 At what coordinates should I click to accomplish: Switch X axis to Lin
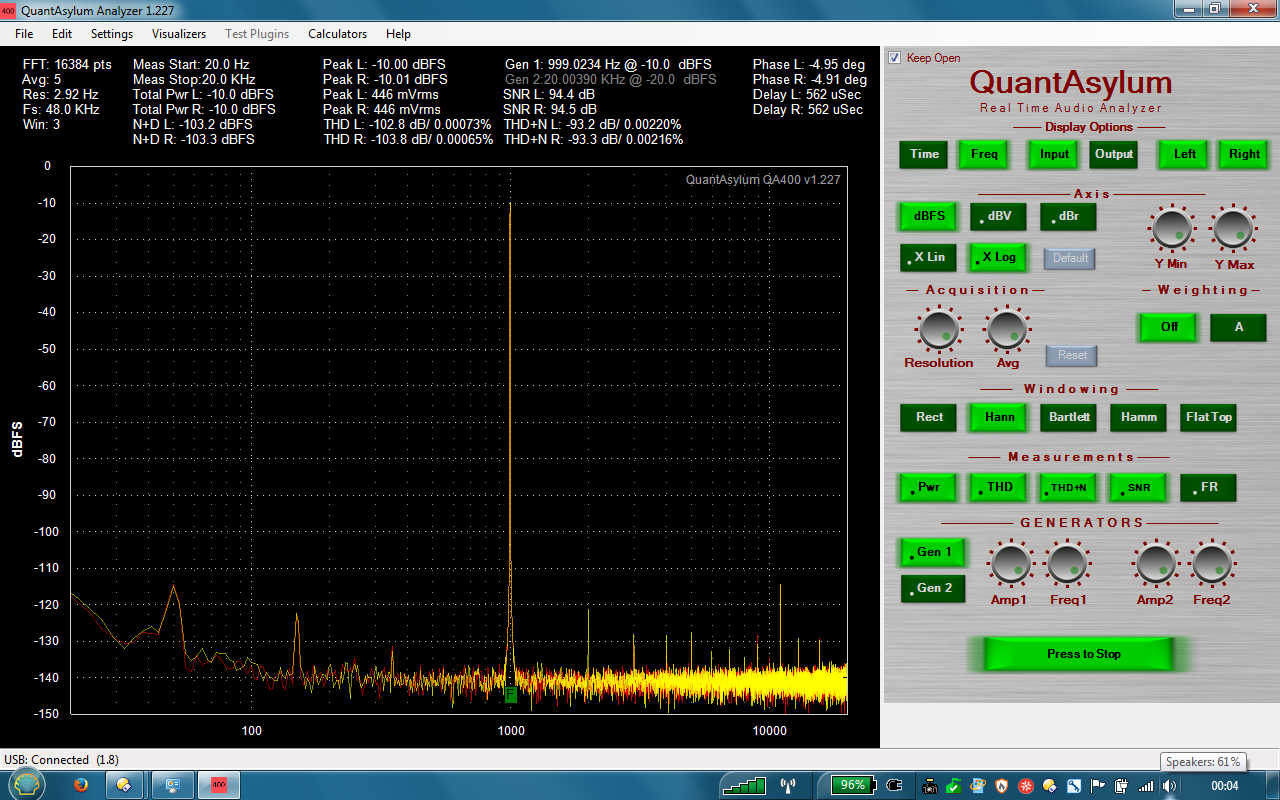[x=929, y=257]
